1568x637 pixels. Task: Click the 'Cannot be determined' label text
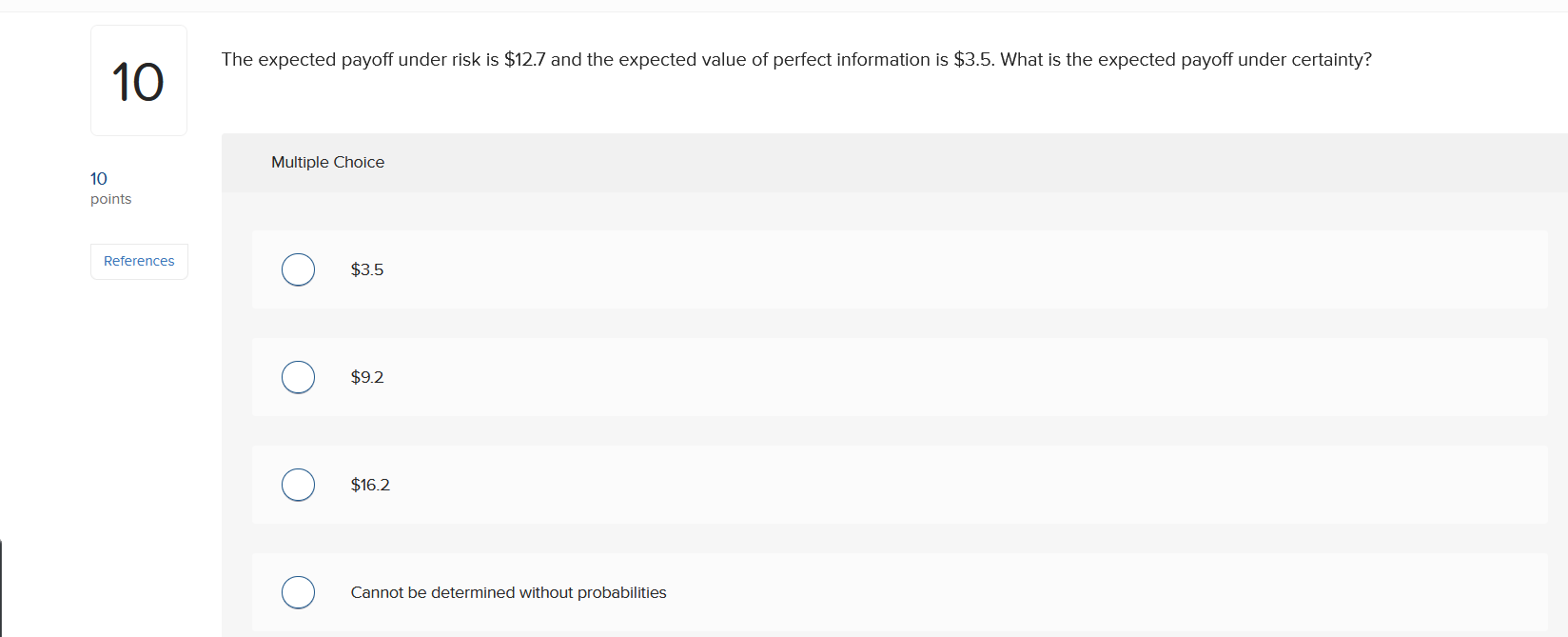click(x=509, y=592)
